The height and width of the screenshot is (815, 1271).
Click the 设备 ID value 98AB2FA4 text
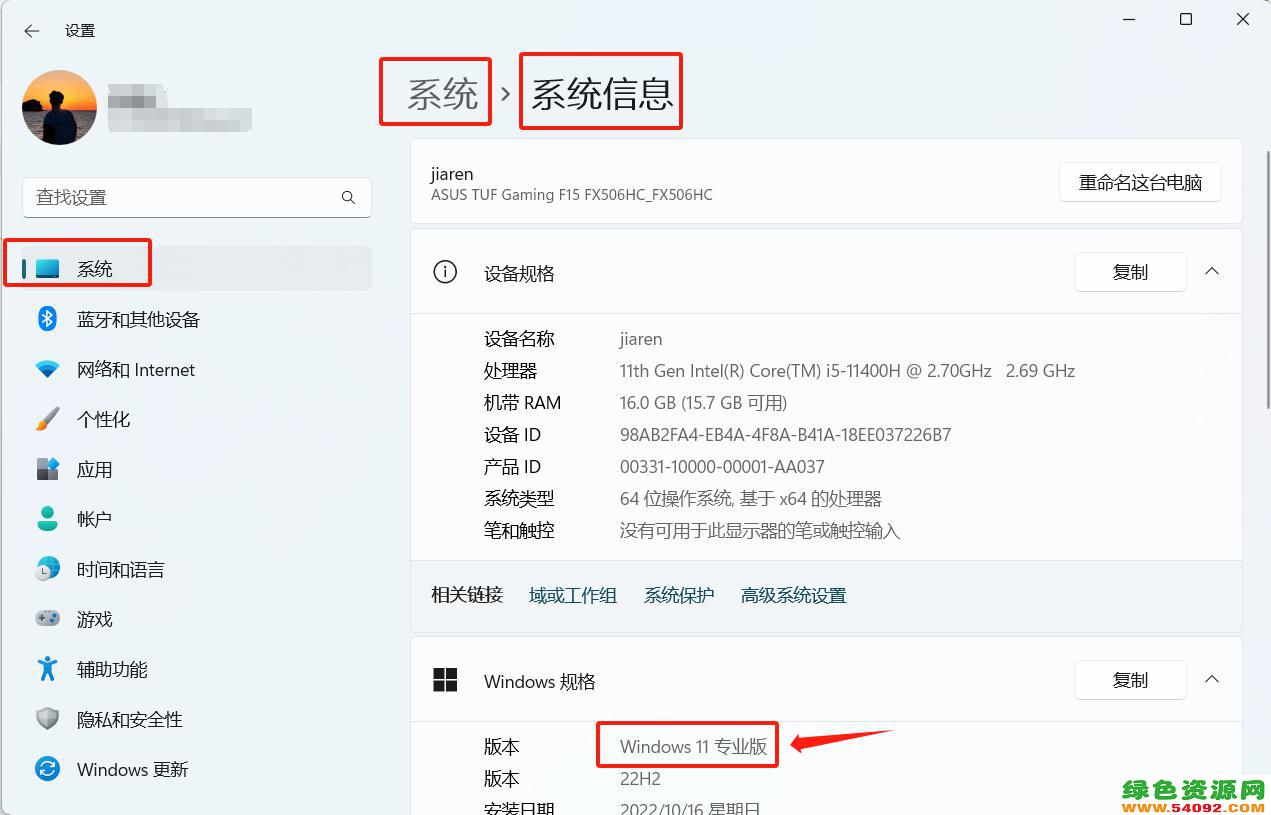click(785, 435)
